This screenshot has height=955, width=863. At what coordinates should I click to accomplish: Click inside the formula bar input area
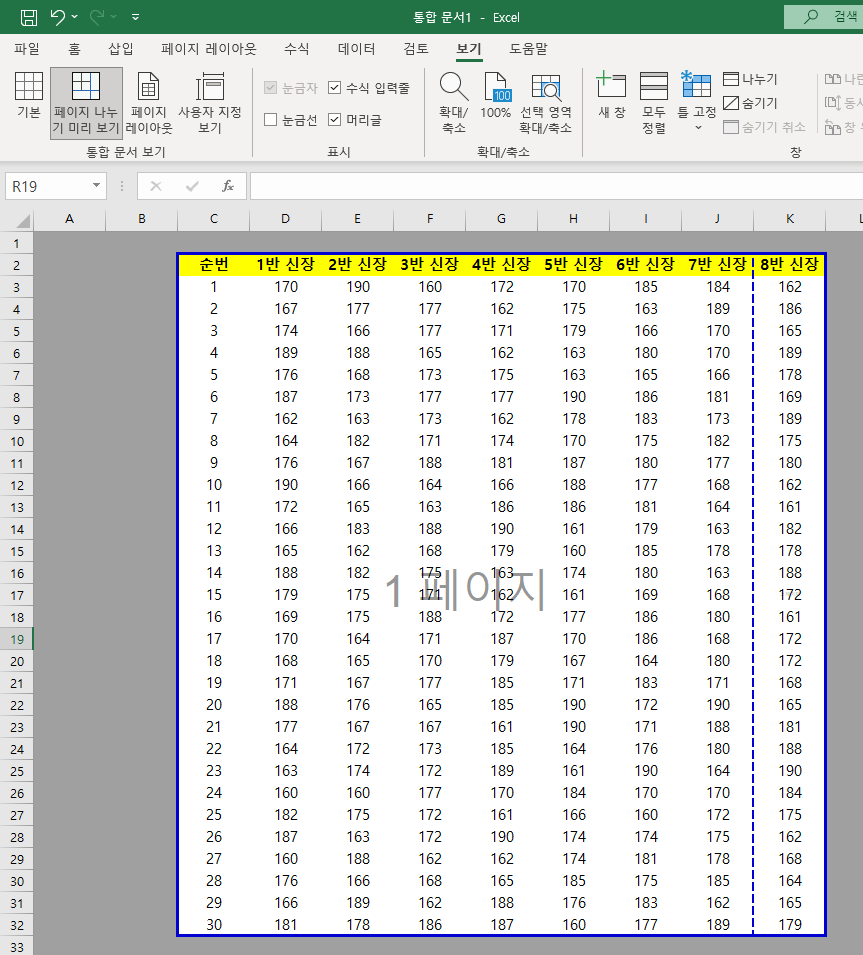click(555, 186)
